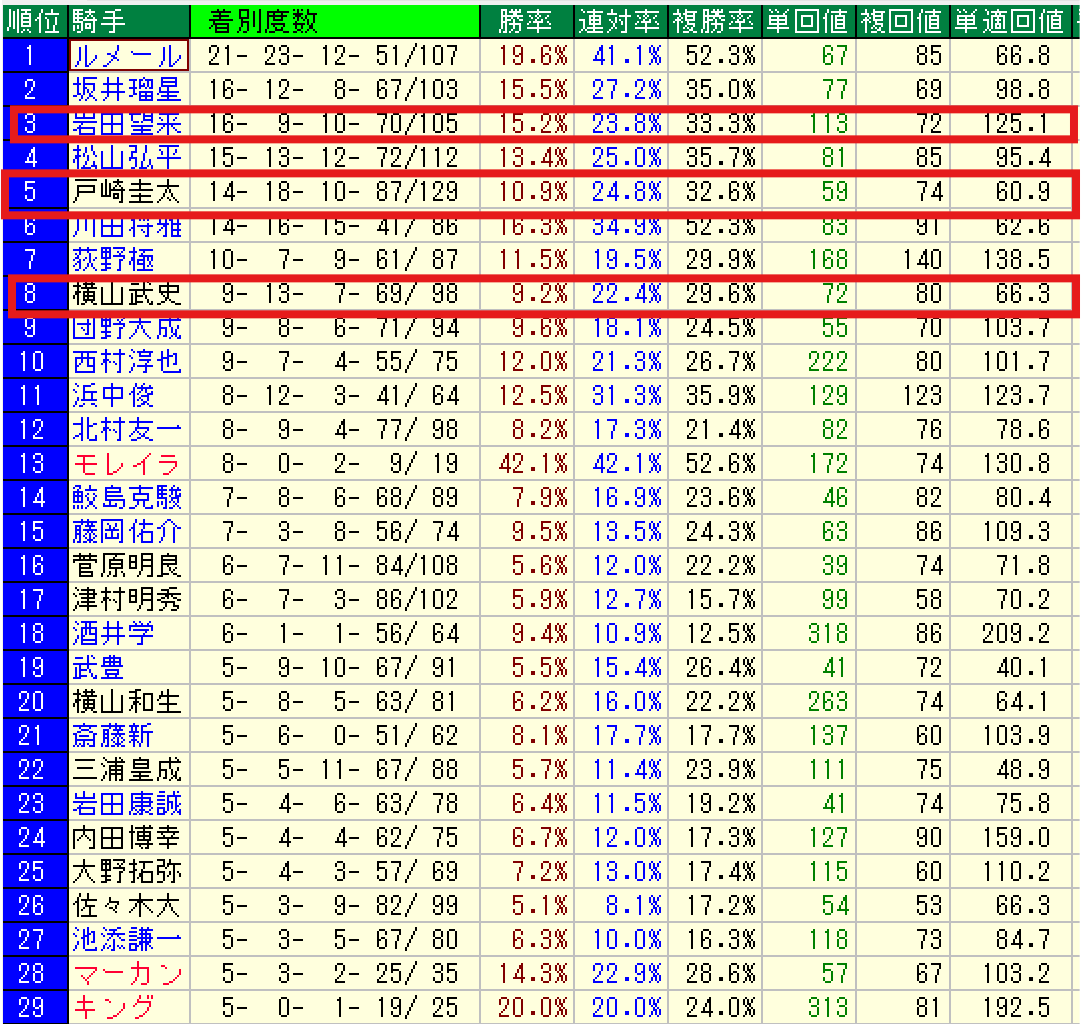1081x1024 pixels.
Task: Sort by the 勝率 column header
Action: tap(525, 20)
